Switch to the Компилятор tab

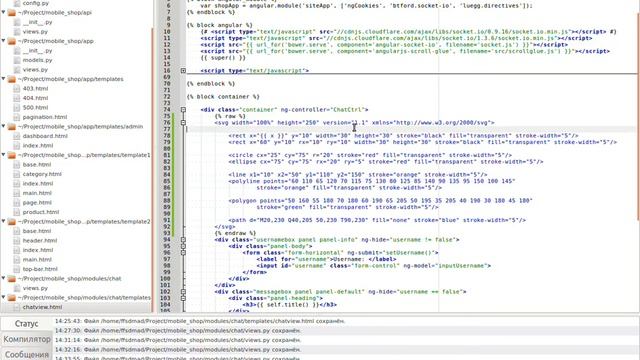[27, 339]
